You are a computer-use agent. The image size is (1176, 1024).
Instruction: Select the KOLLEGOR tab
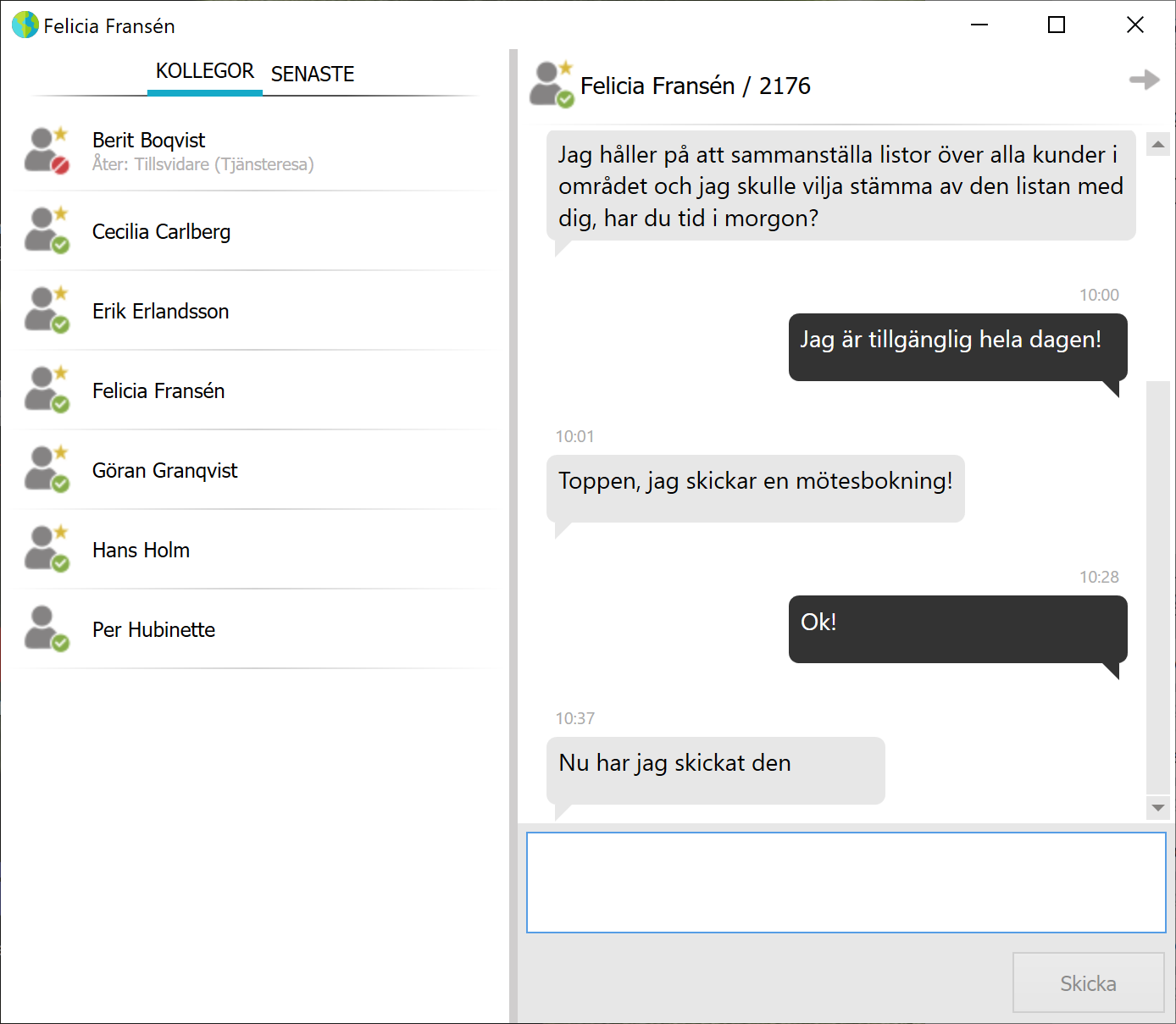(205, 71)
